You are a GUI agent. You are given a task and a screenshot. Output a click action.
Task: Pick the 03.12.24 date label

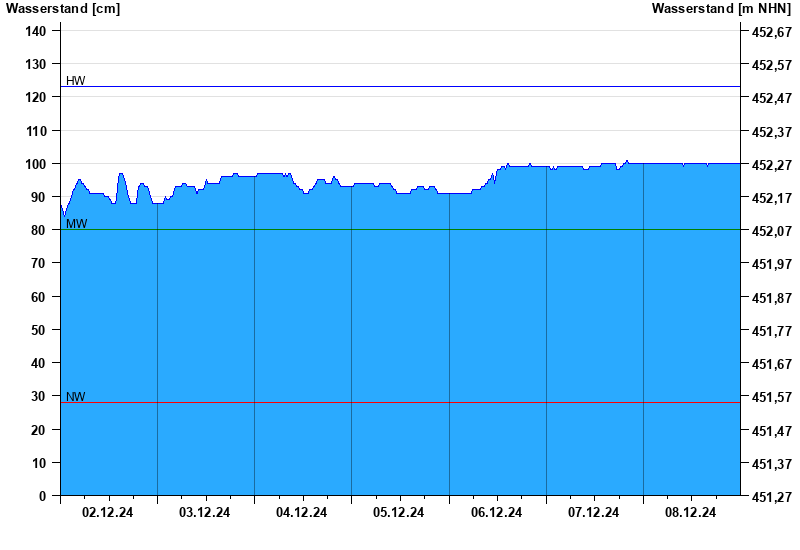(205, 513)
